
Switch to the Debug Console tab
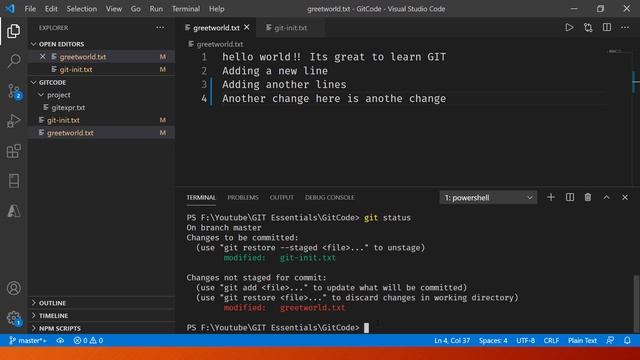(329, 198)
